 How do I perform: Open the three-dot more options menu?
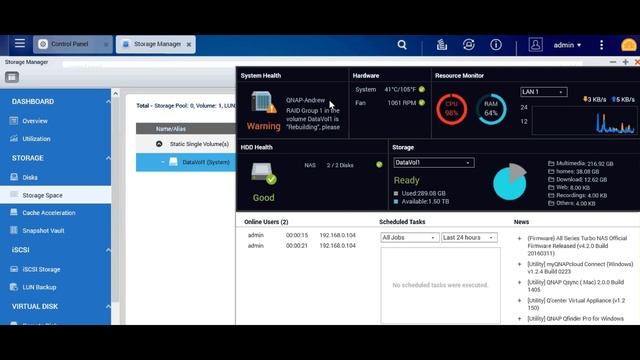601,45
